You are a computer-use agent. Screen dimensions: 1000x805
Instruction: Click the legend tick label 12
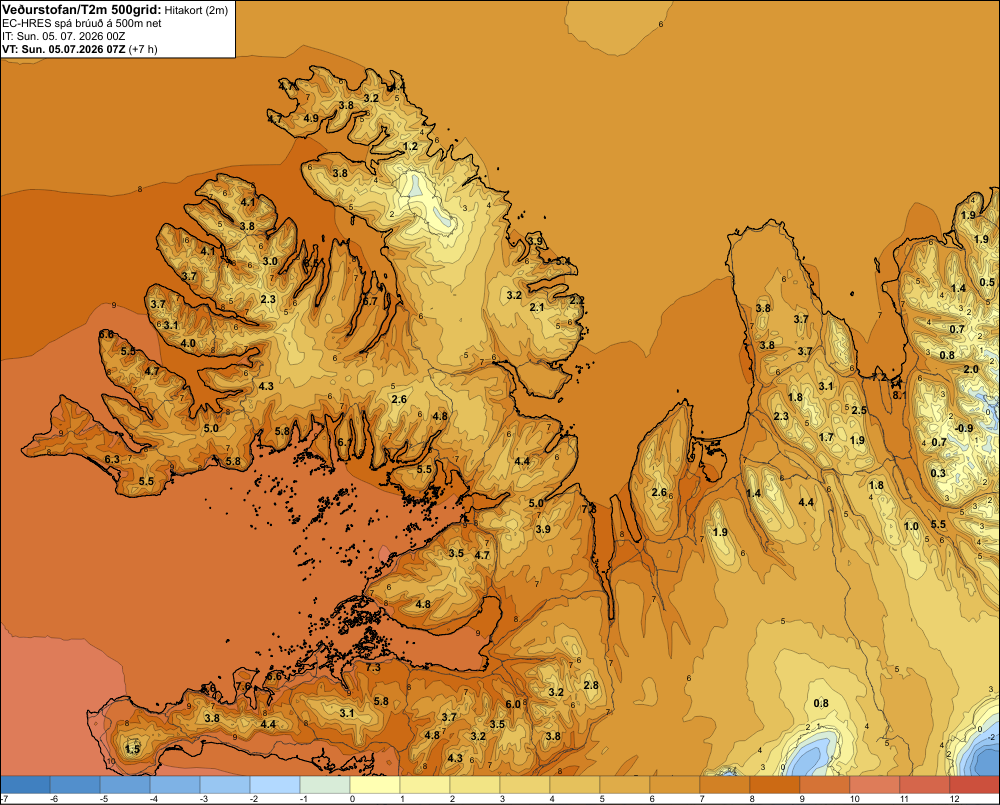tap(955, 799)
